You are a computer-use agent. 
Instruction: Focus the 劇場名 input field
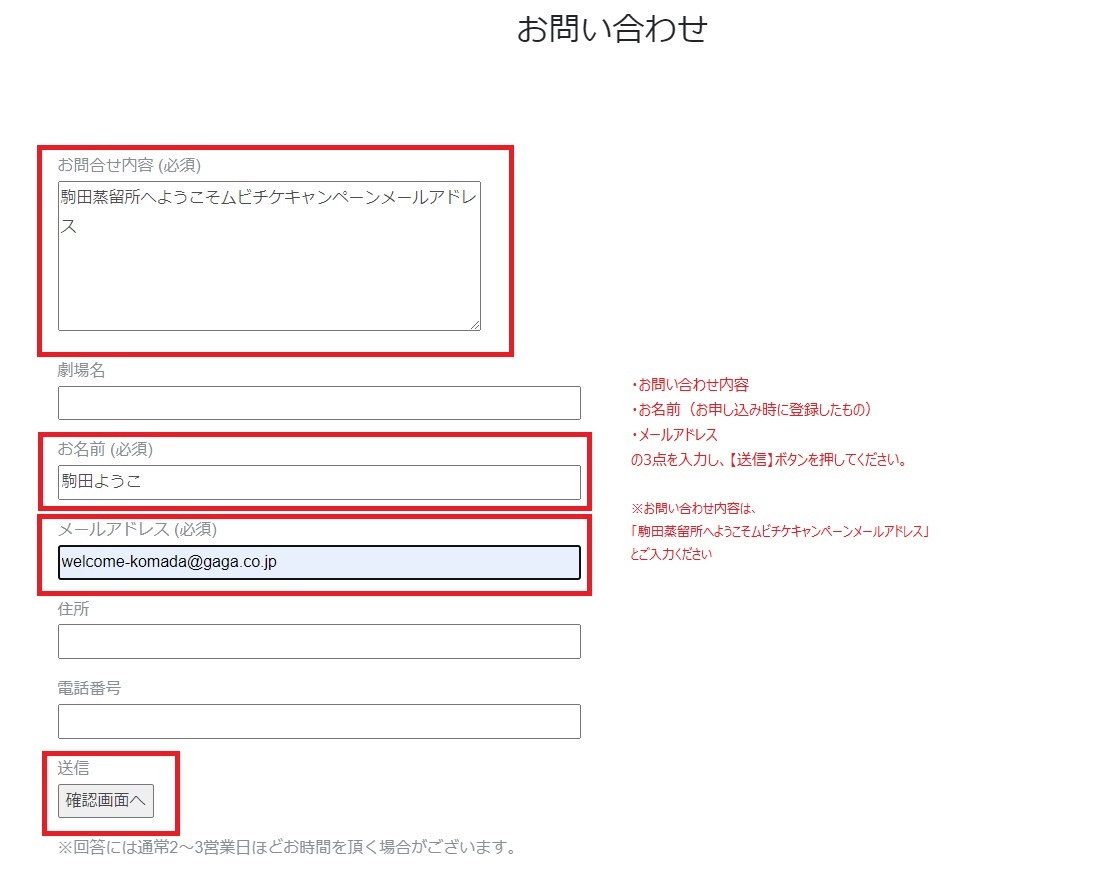[319, 403]
